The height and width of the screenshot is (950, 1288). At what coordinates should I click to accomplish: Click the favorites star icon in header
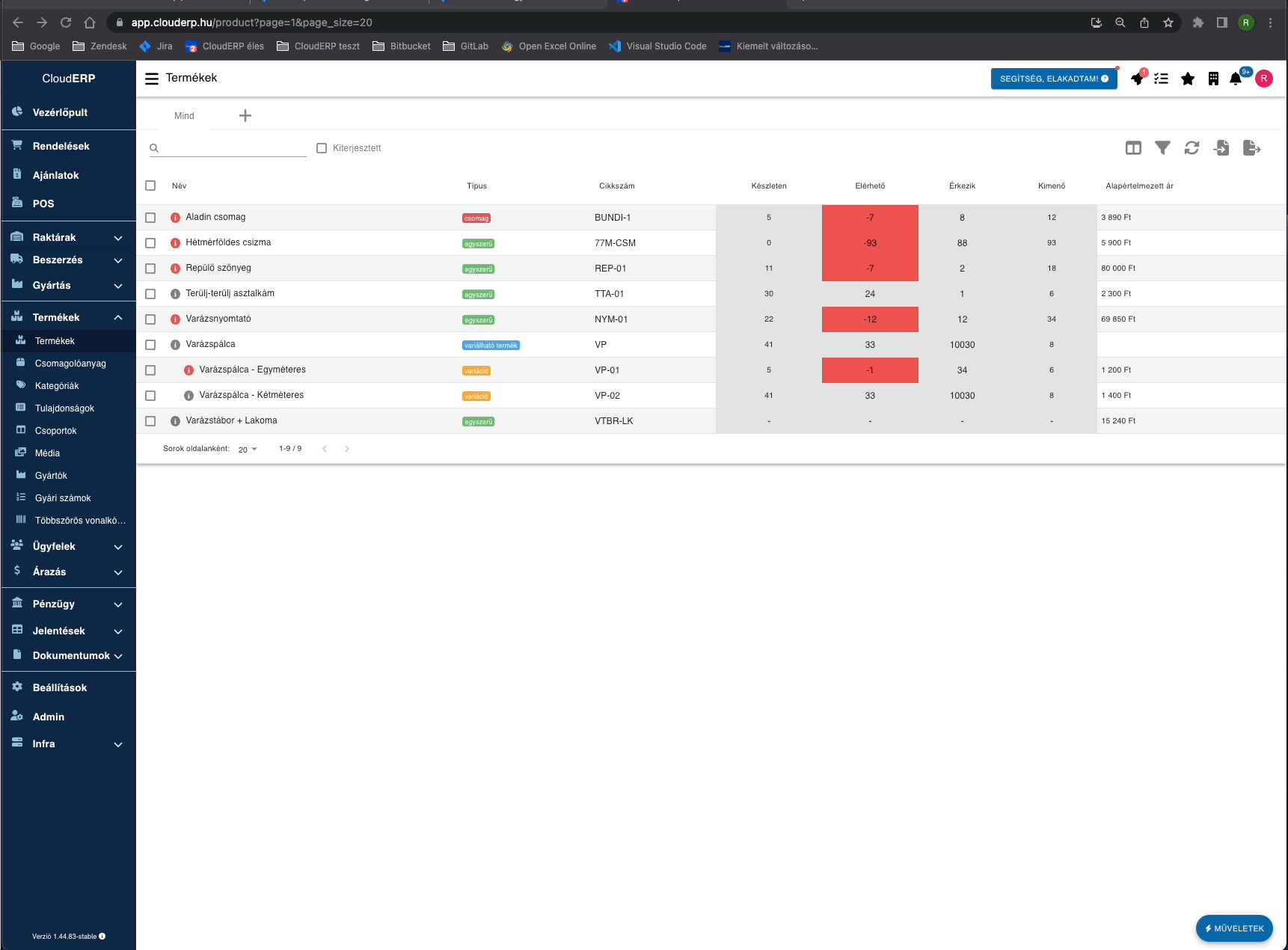(1188, 79)
